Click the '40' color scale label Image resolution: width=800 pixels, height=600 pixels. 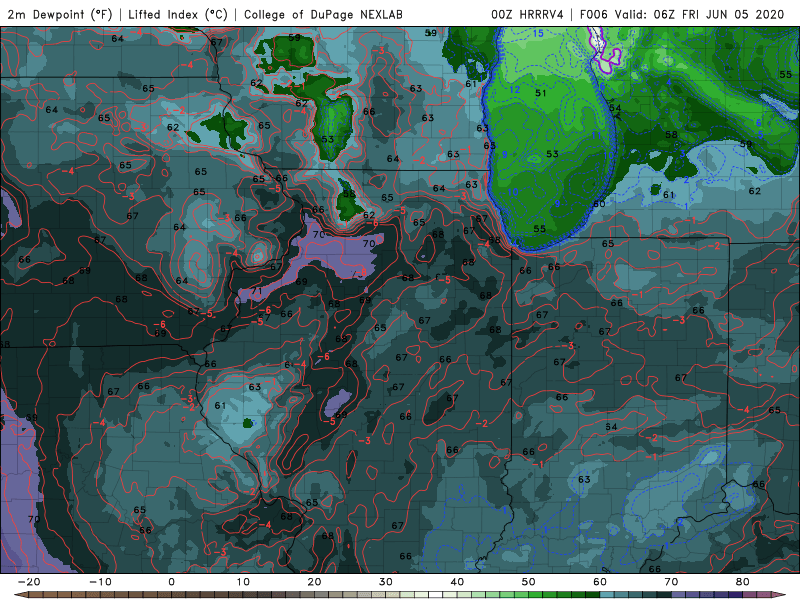[457, 582]
